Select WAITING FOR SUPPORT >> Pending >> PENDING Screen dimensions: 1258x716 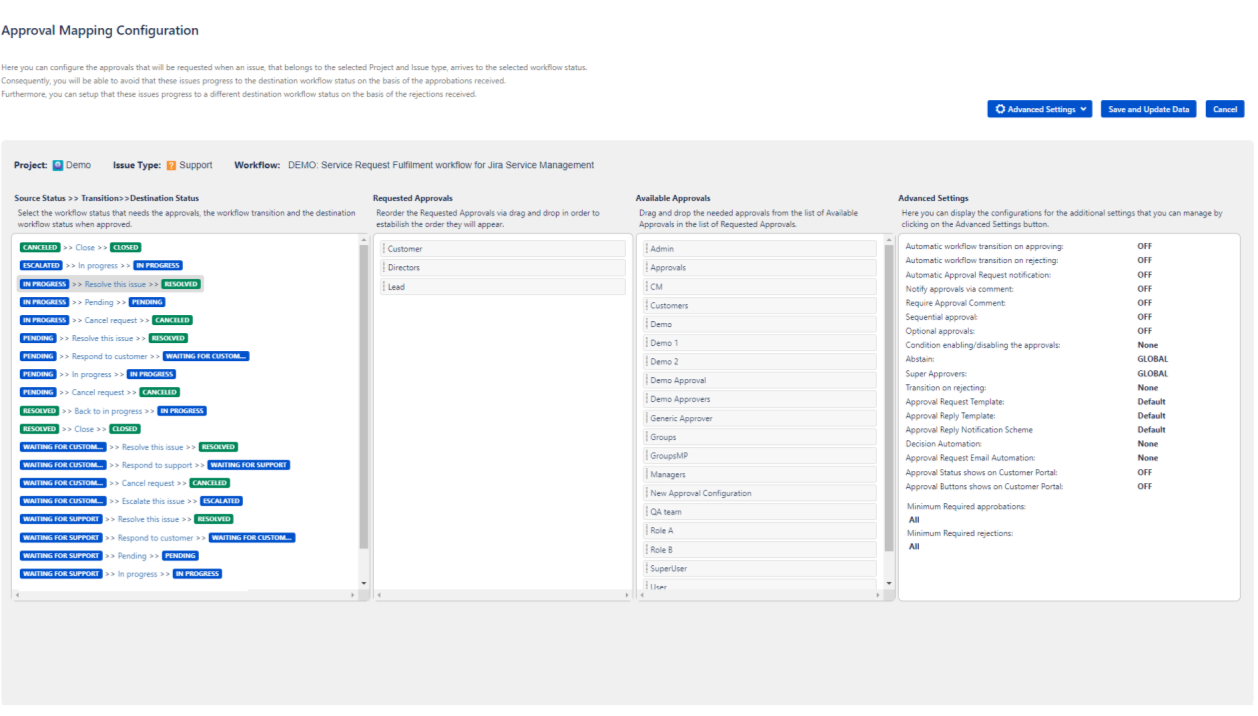[109, 556]
